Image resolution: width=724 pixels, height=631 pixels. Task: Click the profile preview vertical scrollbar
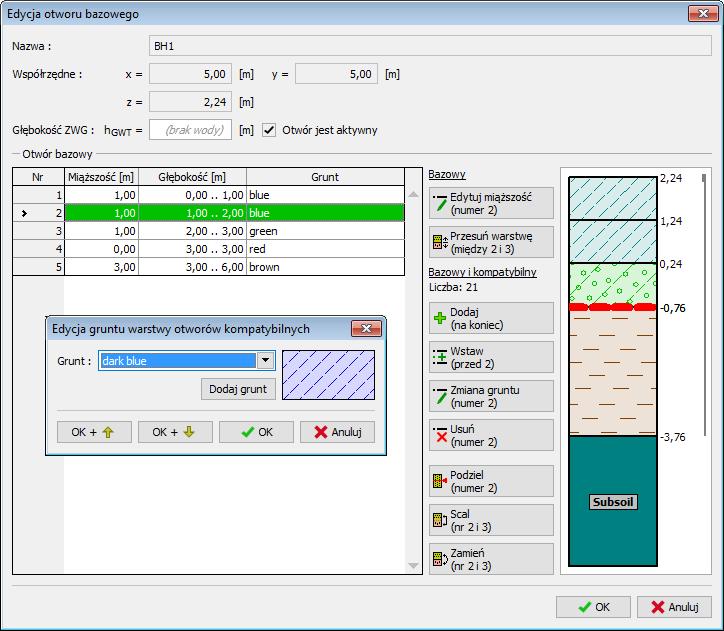[704, 305]
